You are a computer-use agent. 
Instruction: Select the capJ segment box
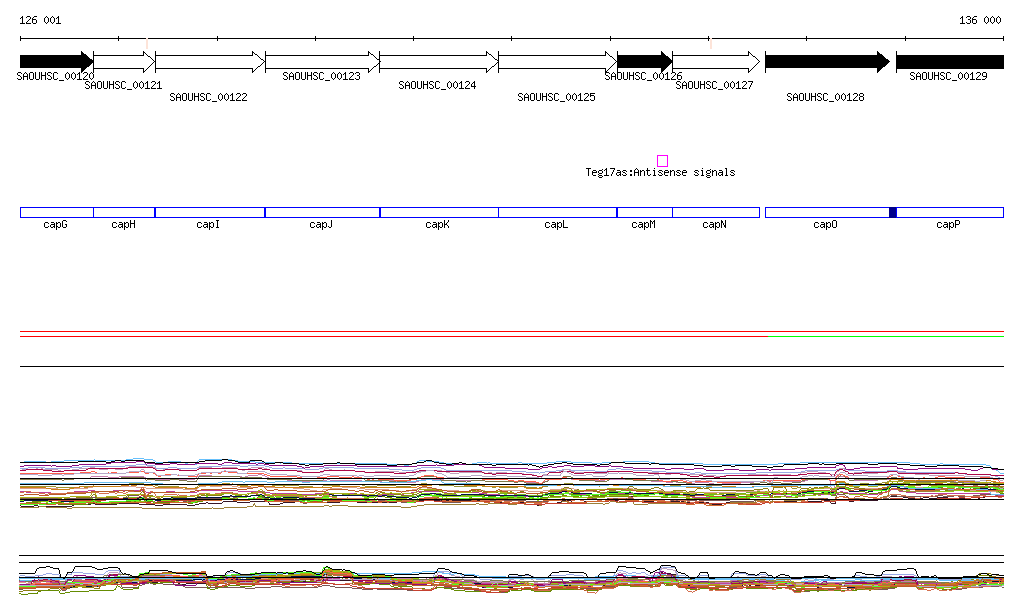click(x=322, y=212)
